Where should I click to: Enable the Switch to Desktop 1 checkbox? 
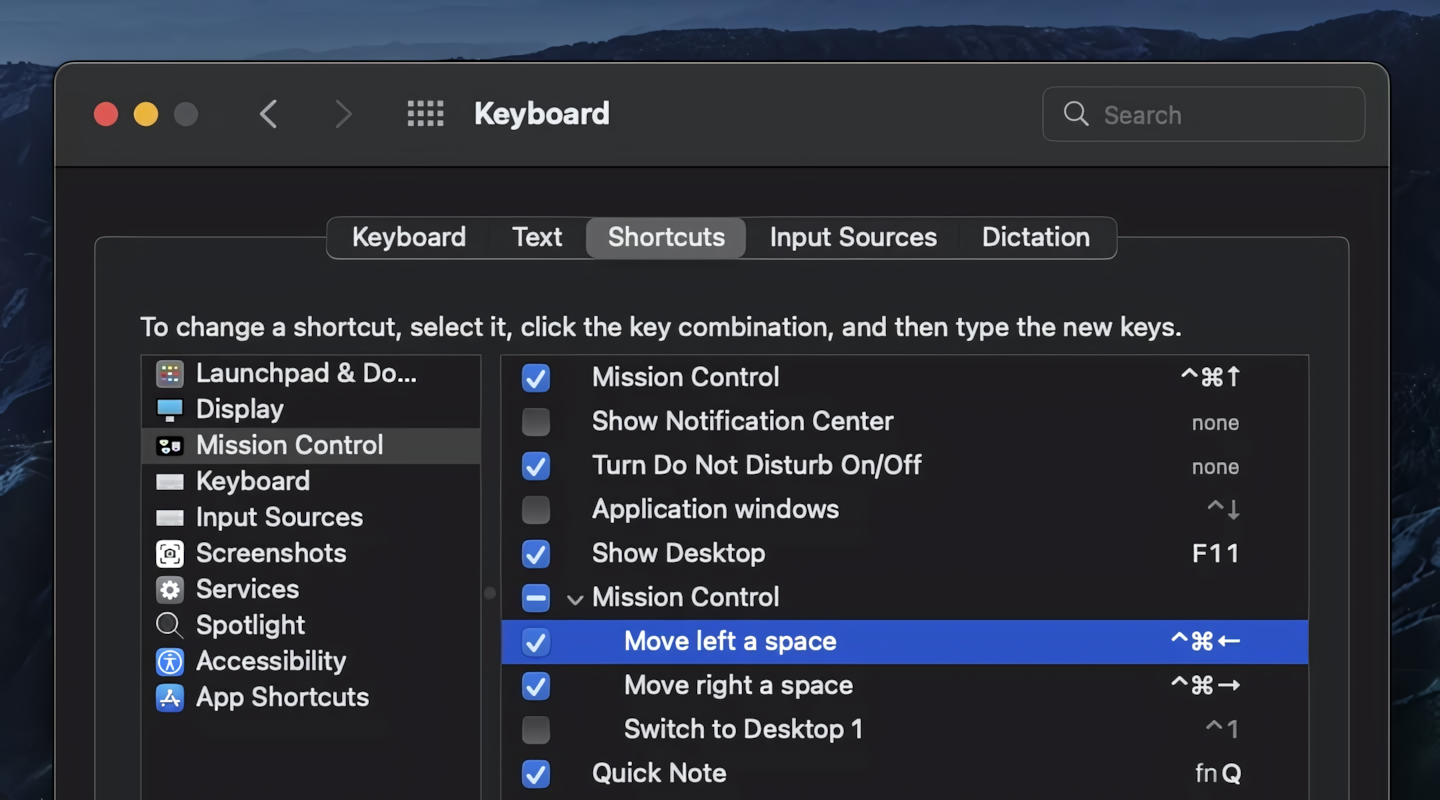536,730
